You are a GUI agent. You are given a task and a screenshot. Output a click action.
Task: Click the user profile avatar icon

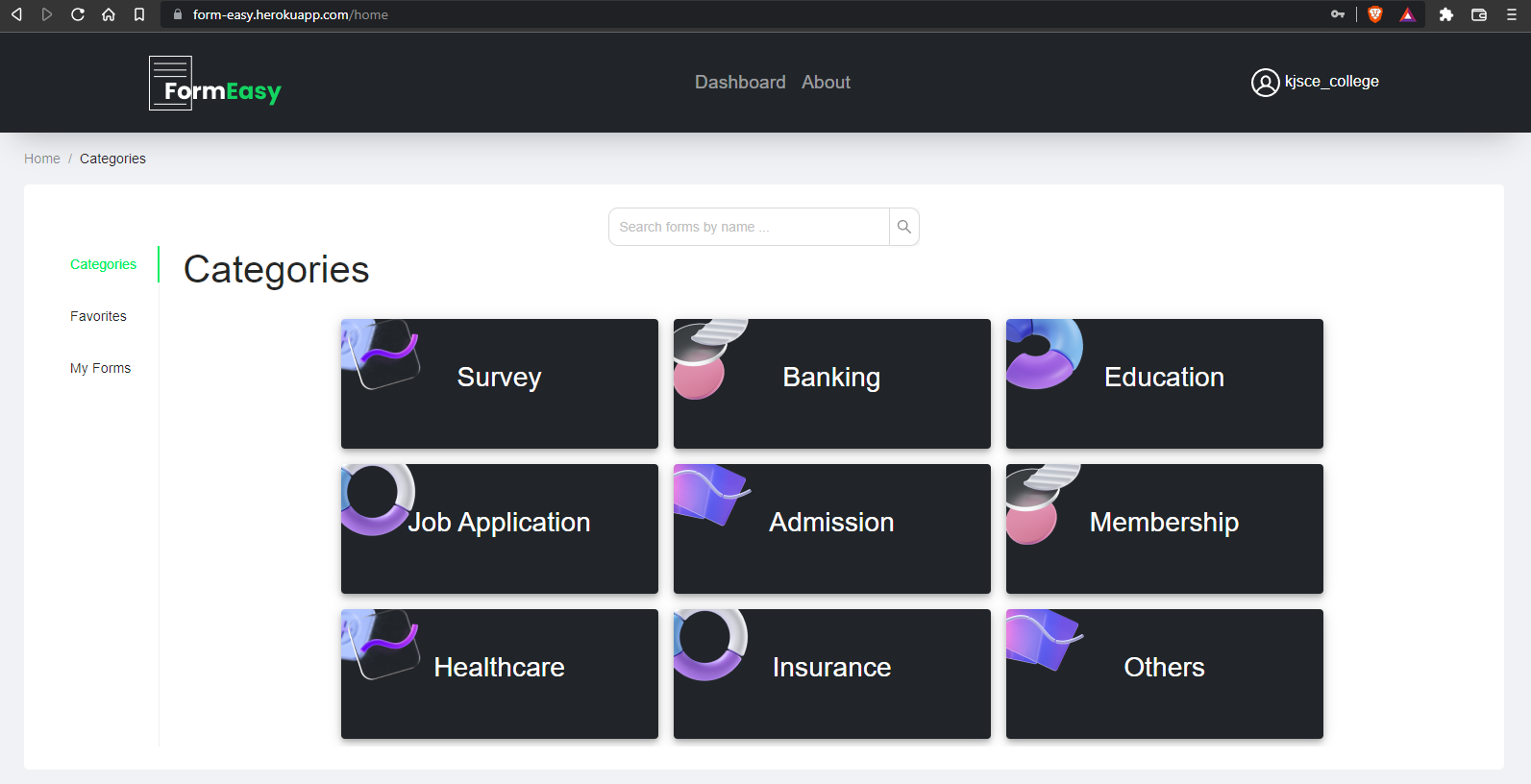point(1265,83)
